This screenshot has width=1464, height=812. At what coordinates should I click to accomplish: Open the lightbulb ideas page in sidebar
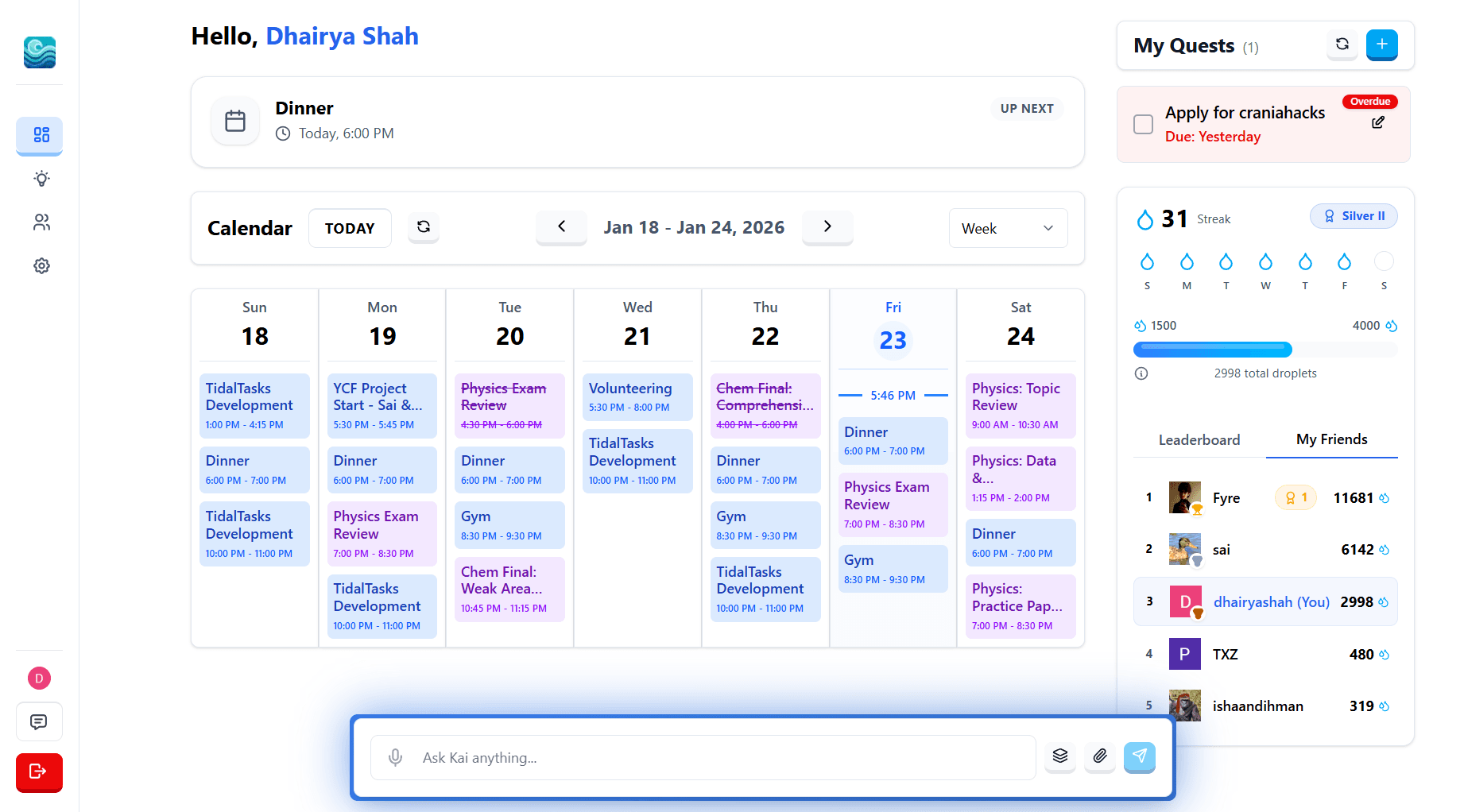41,179
